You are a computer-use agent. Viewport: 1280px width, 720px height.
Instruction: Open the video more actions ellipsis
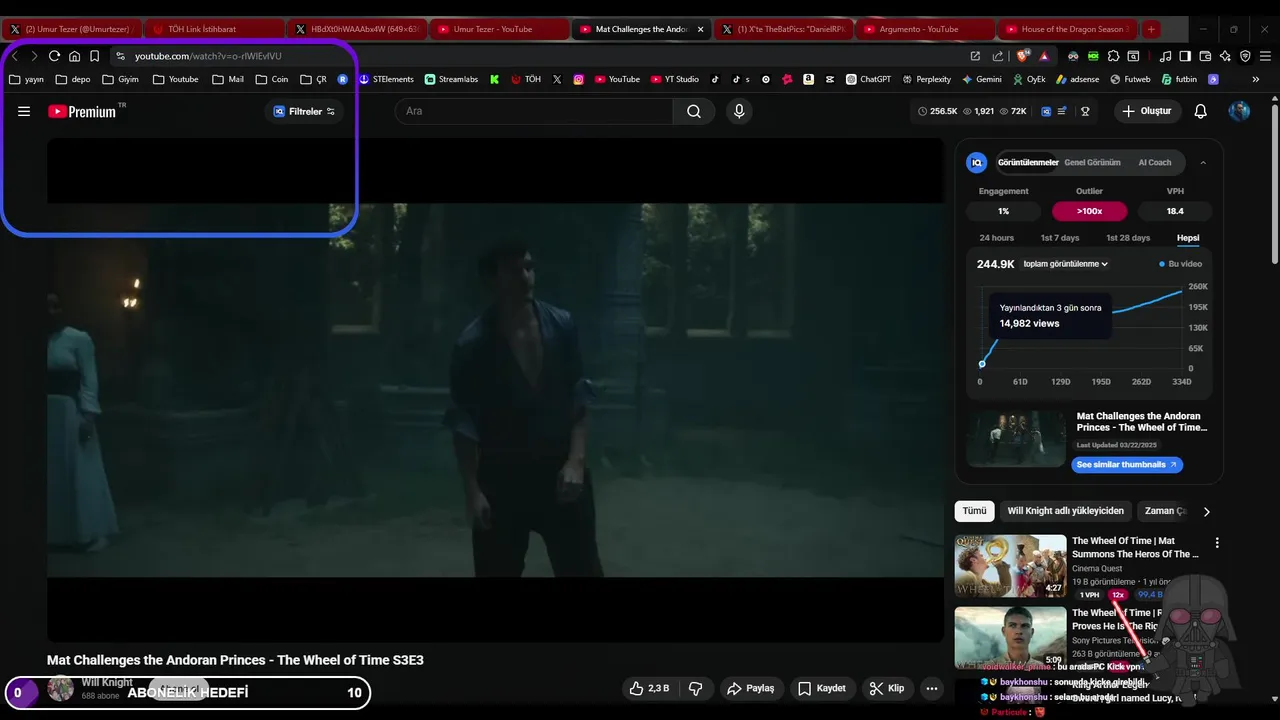pyautogui.click(x=932, y=688)
